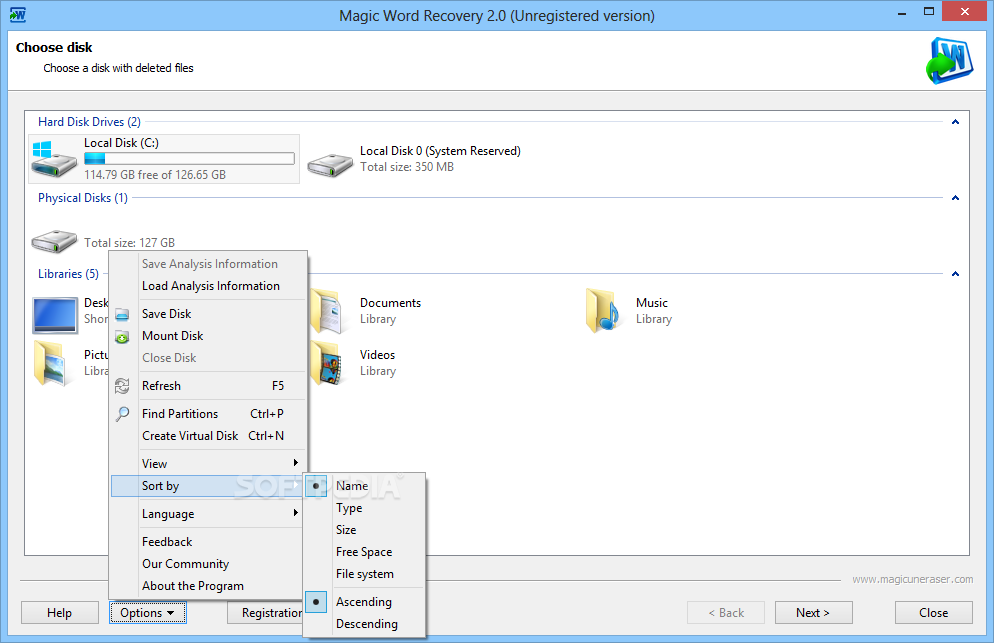
Task: Click the Close button at bottom
Action: [934, 613]
